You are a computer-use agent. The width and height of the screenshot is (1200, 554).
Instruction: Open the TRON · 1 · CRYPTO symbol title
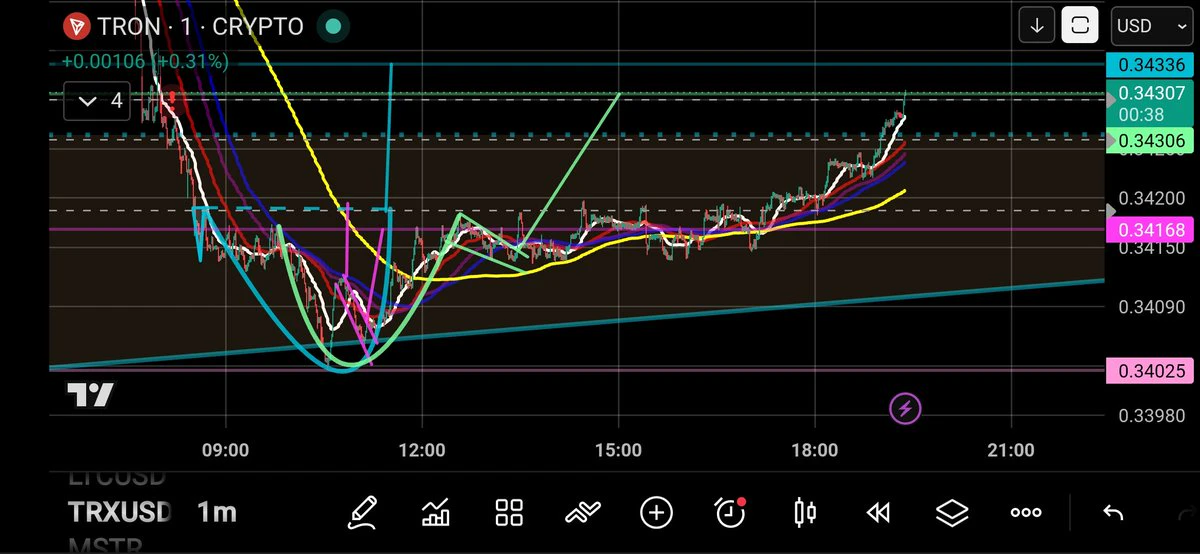(x=200, y=26)
